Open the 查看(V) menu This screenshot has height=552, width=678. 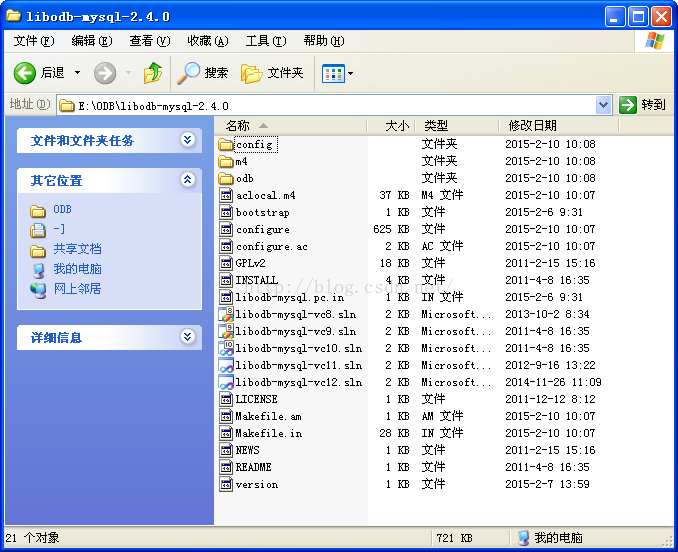tap(150, 41)
